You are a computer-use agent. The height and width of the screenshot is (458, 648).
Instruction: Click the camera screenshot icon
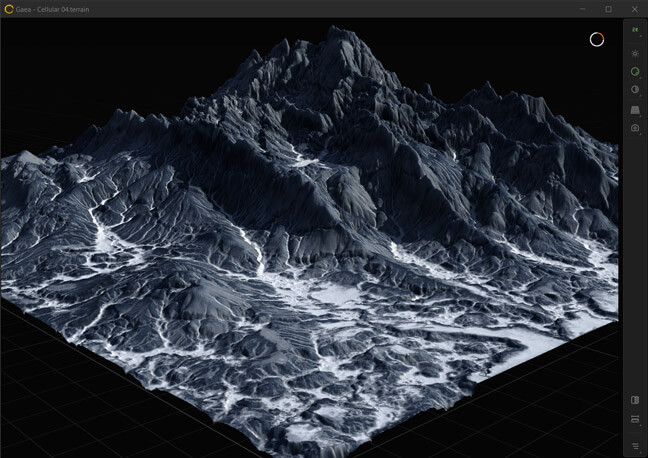[635, 128]
